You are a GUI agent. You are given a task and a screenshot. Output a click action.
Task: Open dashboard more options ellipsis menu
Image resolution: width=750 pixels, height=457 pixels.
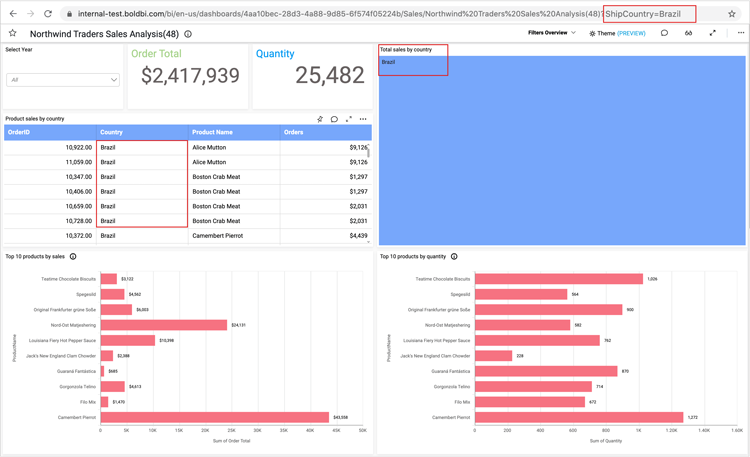741,33
